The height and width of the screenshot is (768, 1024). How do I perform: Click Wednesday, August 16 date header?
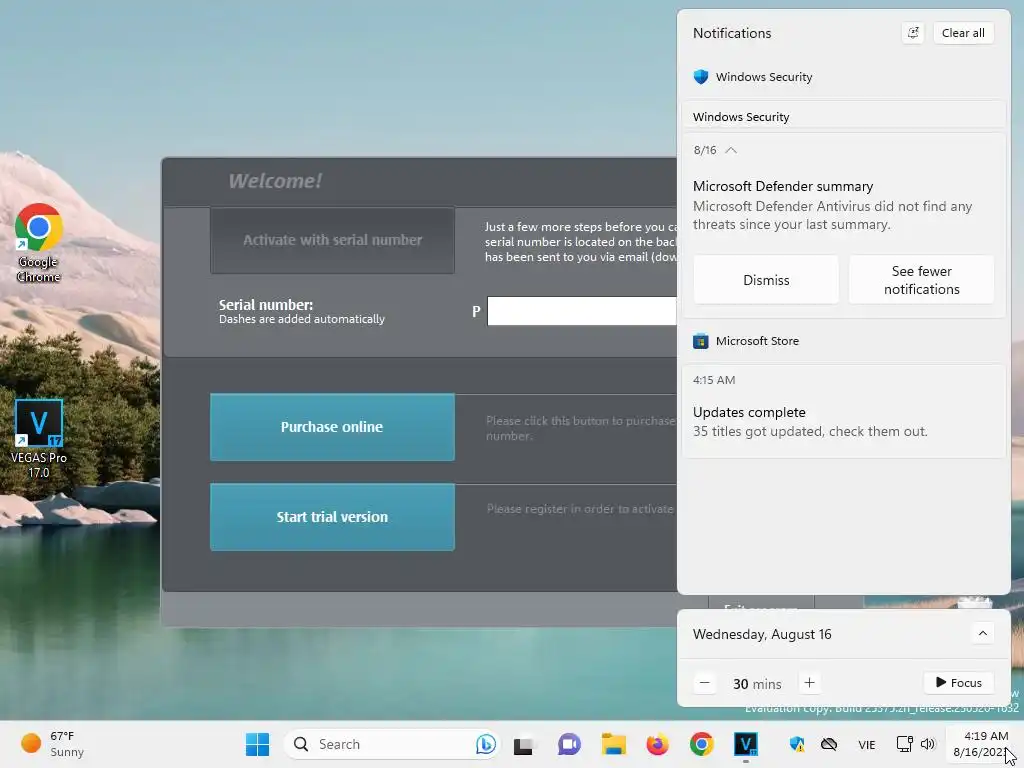pyautogui.click(x=762, y=634)
